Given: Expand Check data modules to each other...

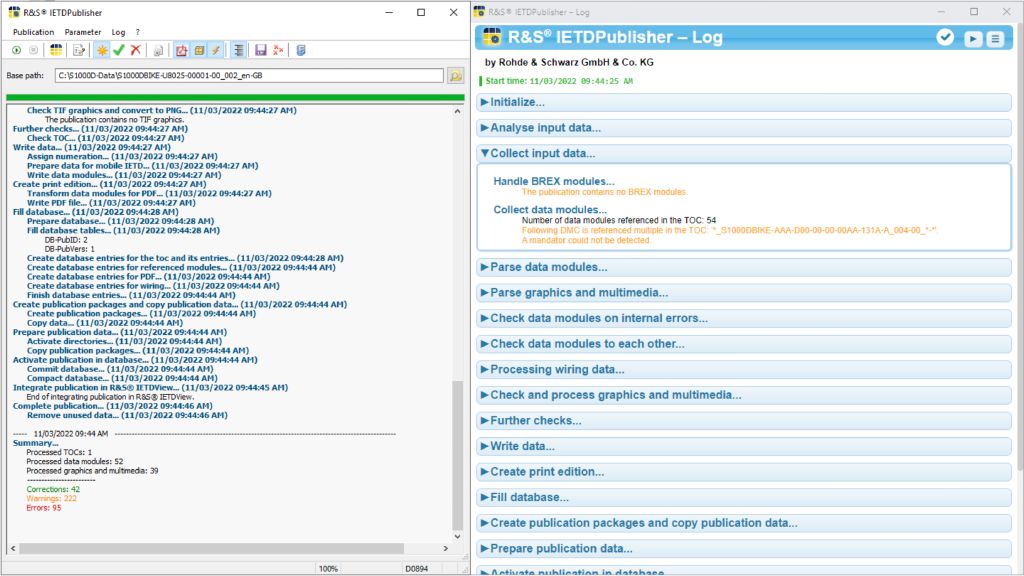Looking at the screenshot, I should tap(744, 344).
